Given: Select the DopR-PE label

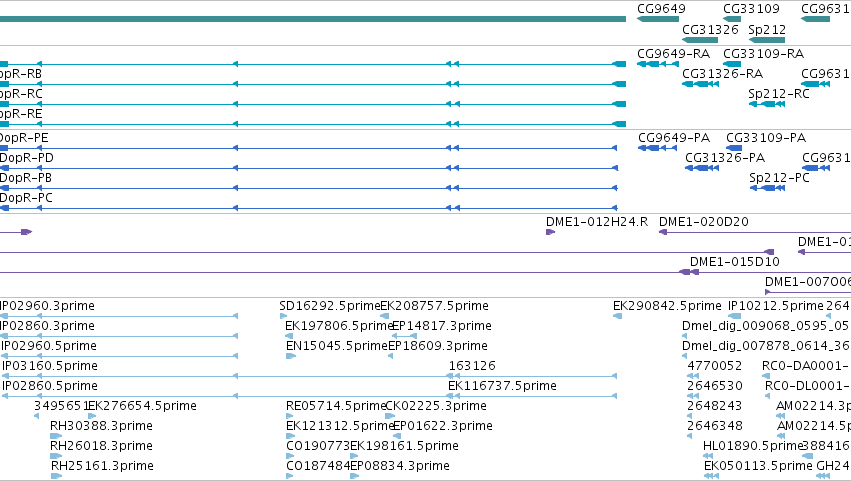Looking at the screenshot, I should pyautogui.click(x=24, y=137).
